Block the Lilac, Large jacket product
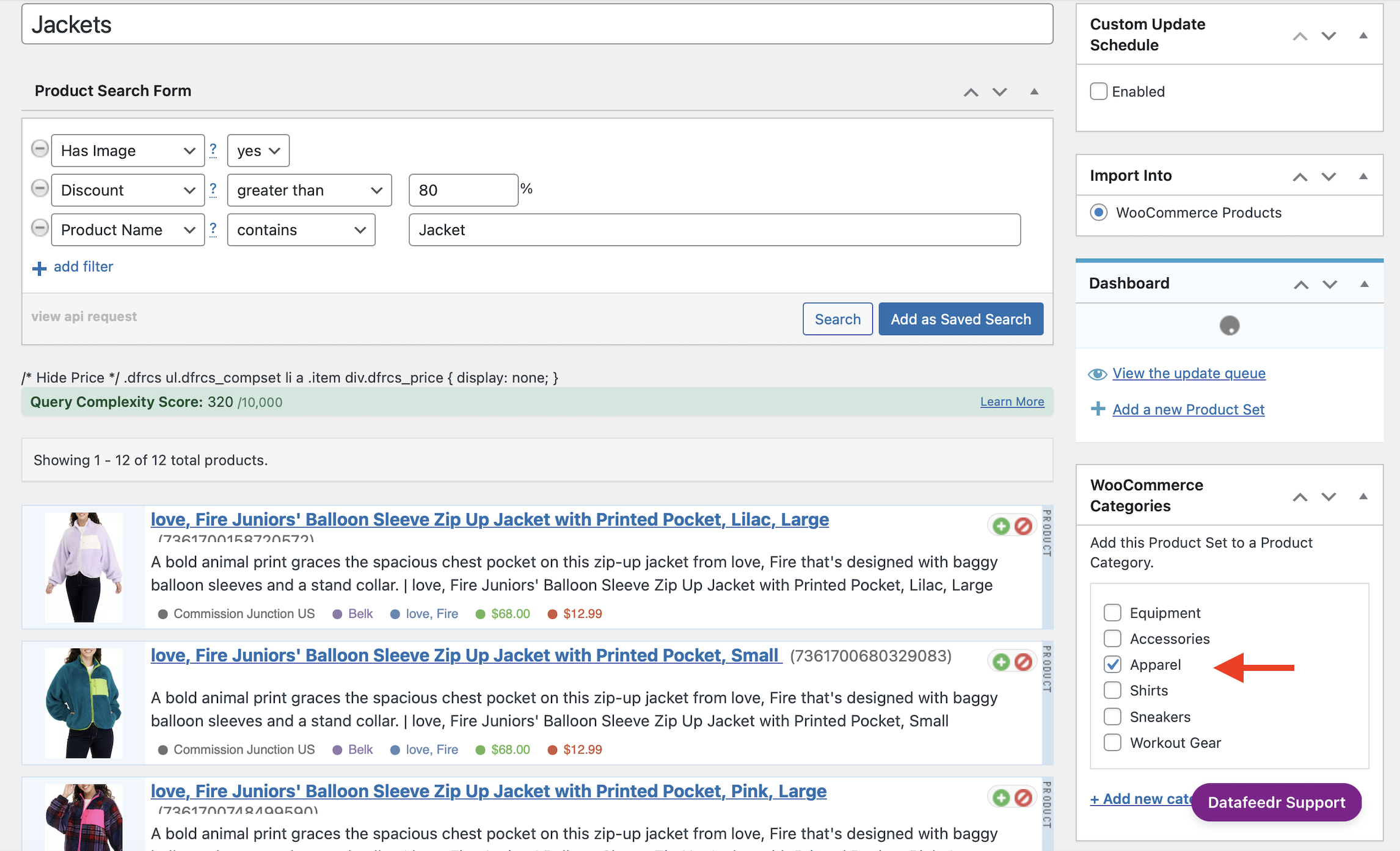This screenshot has height=851, width=1400. (x=1023, y=526)
